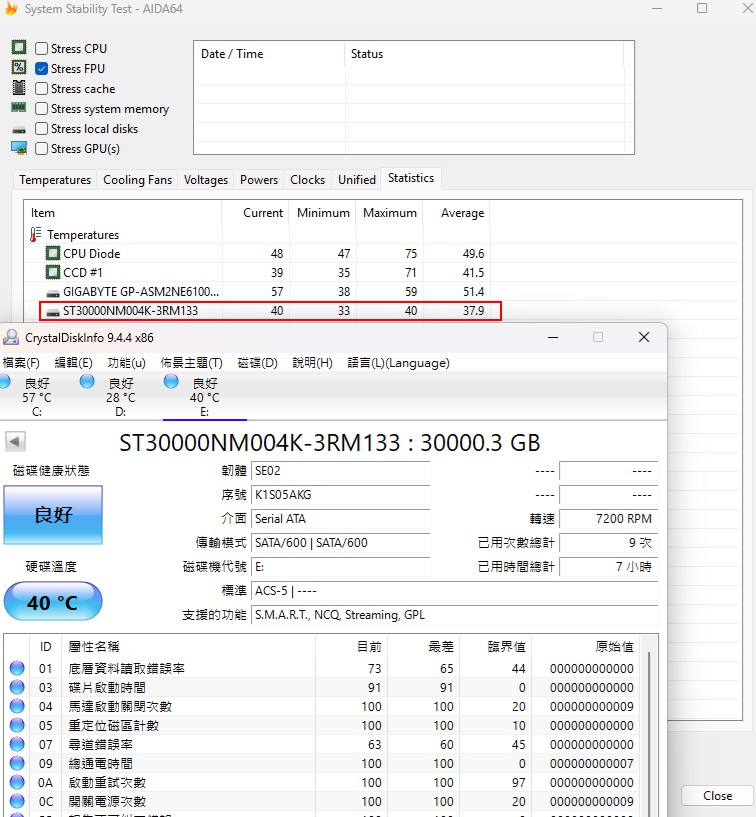Screen dimensions: 756x817
Task: Click the monitor icon beside Stress GPU(s)
Action: pyautogui.click(x=19, y=148)
